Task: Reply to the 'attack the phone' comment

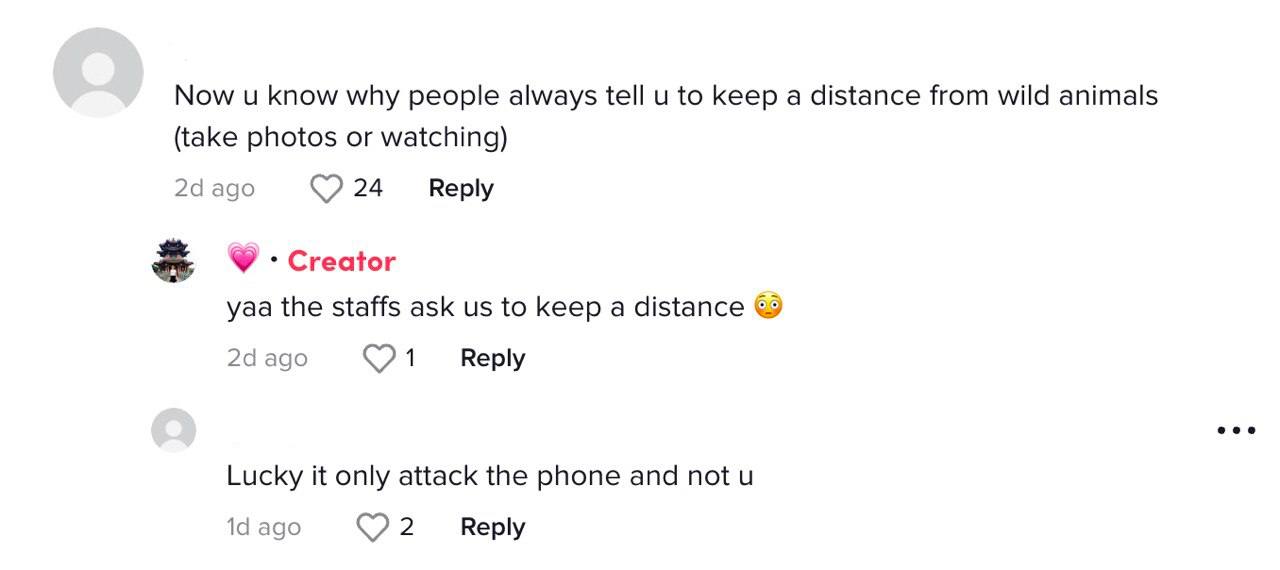Action: (x=492, y=527)
